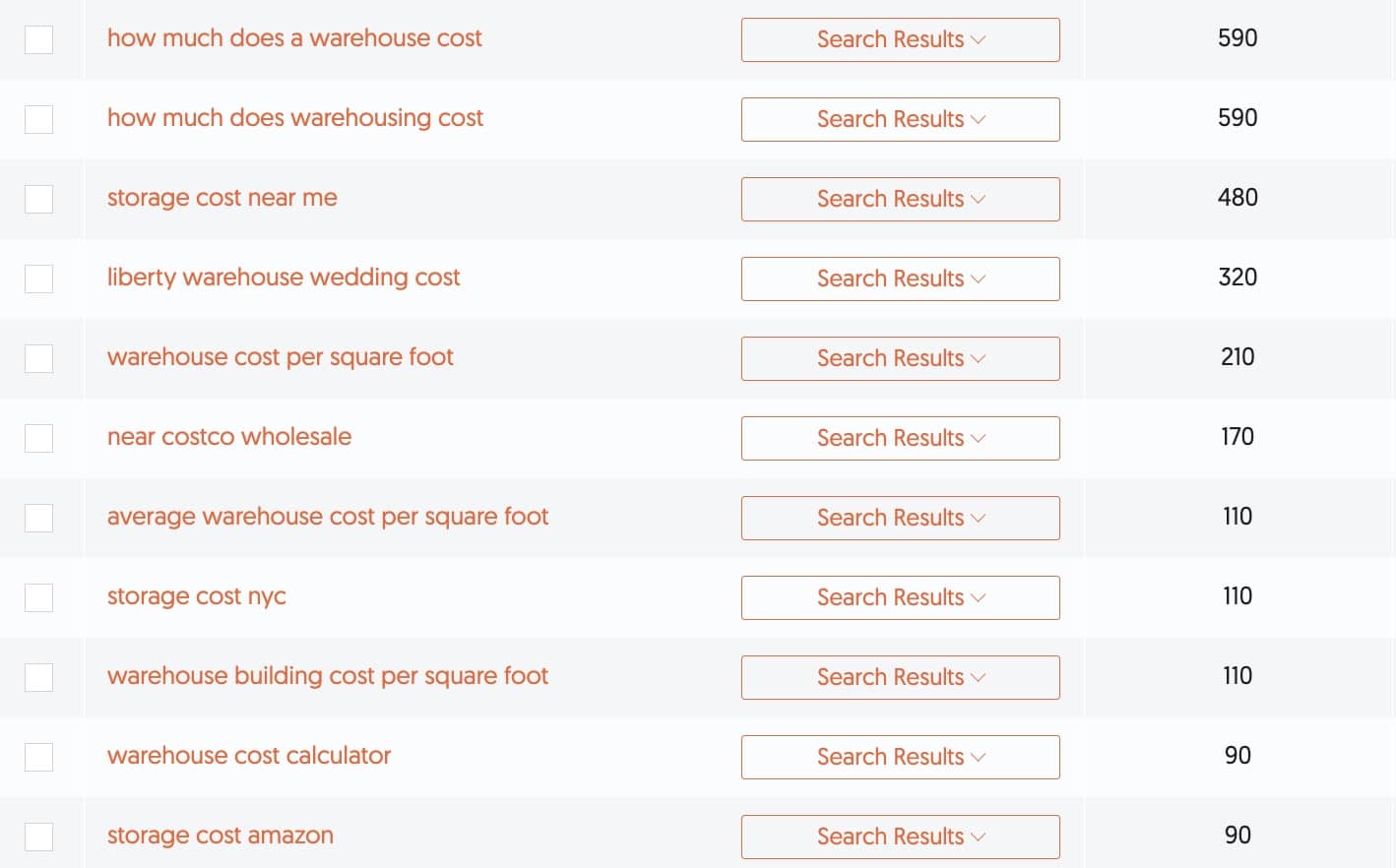This screenshot has width=1396, height=868.
Task: Select the checkbox beside 'storage cost near me'
Action: (x=38, y=200)
